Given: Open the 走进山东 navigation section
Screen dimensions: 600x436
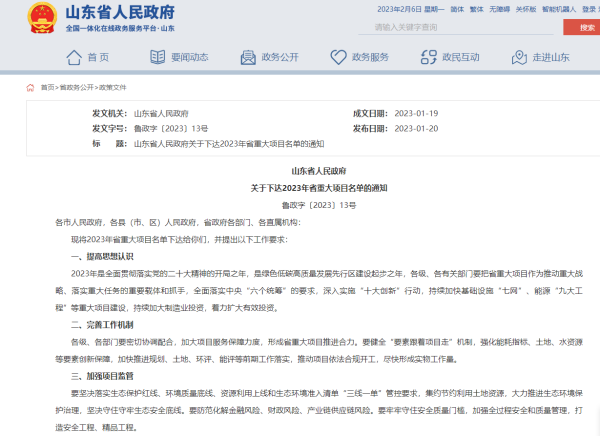Looking at the screenshot, I should 551,57.
